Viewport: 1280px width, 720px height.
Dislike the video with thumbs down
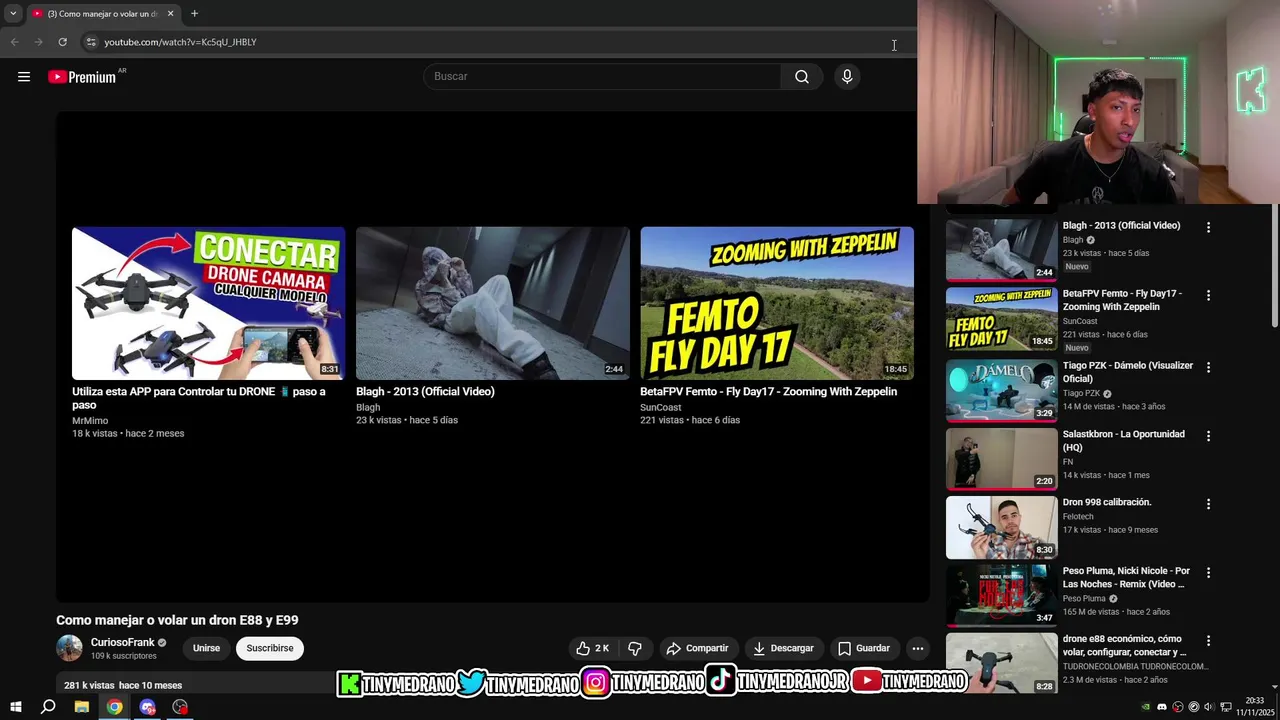(635, 648)
